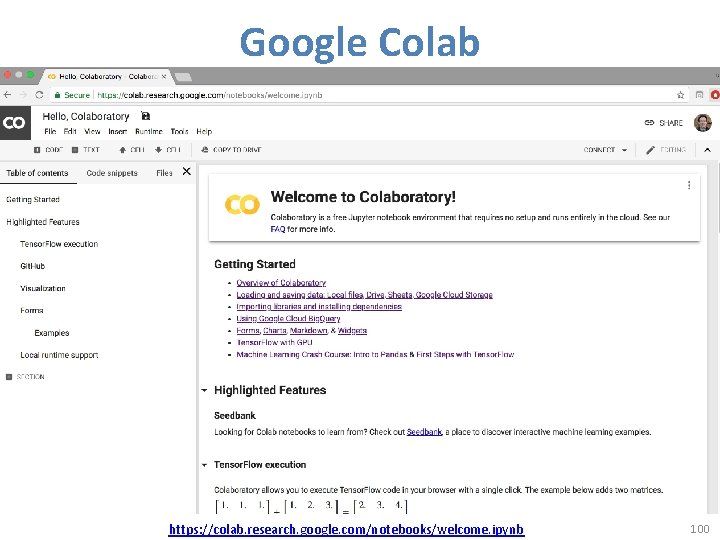This screenshot has width=720, height=540.
Task: Jump to Examples in table of contents
Action: (51, 333)
